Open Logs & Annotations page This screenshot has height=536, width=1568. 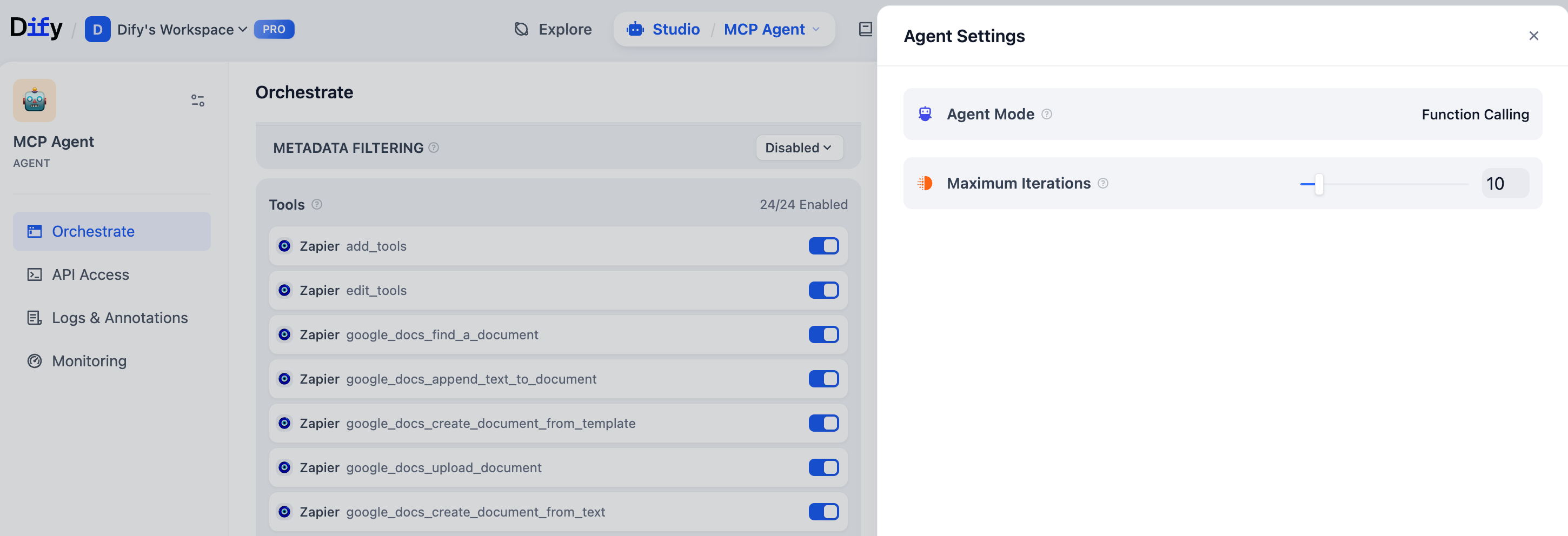click(x=112, y=318)
